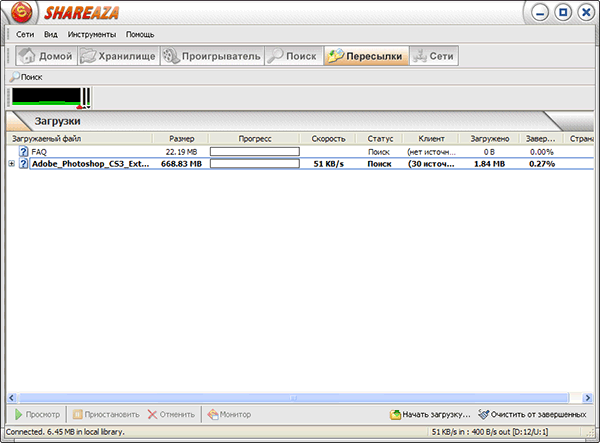Screen dimensions: 600x443
Task: Click Начать загрузку... button
Action: [x=430, y=414]
